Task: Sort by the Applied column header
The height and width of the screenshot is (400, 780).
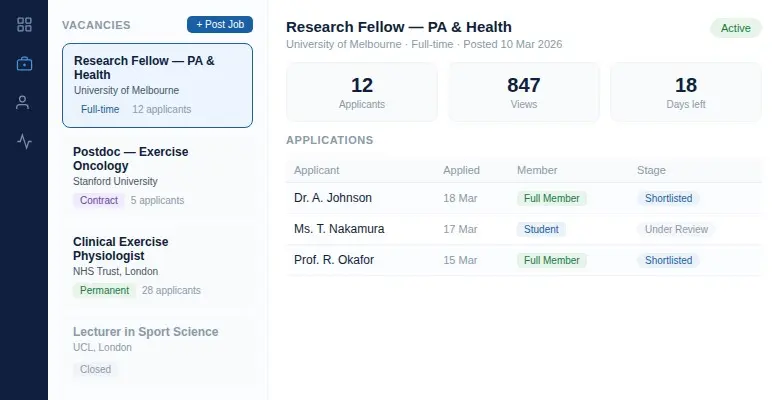Action: point(461,170)
